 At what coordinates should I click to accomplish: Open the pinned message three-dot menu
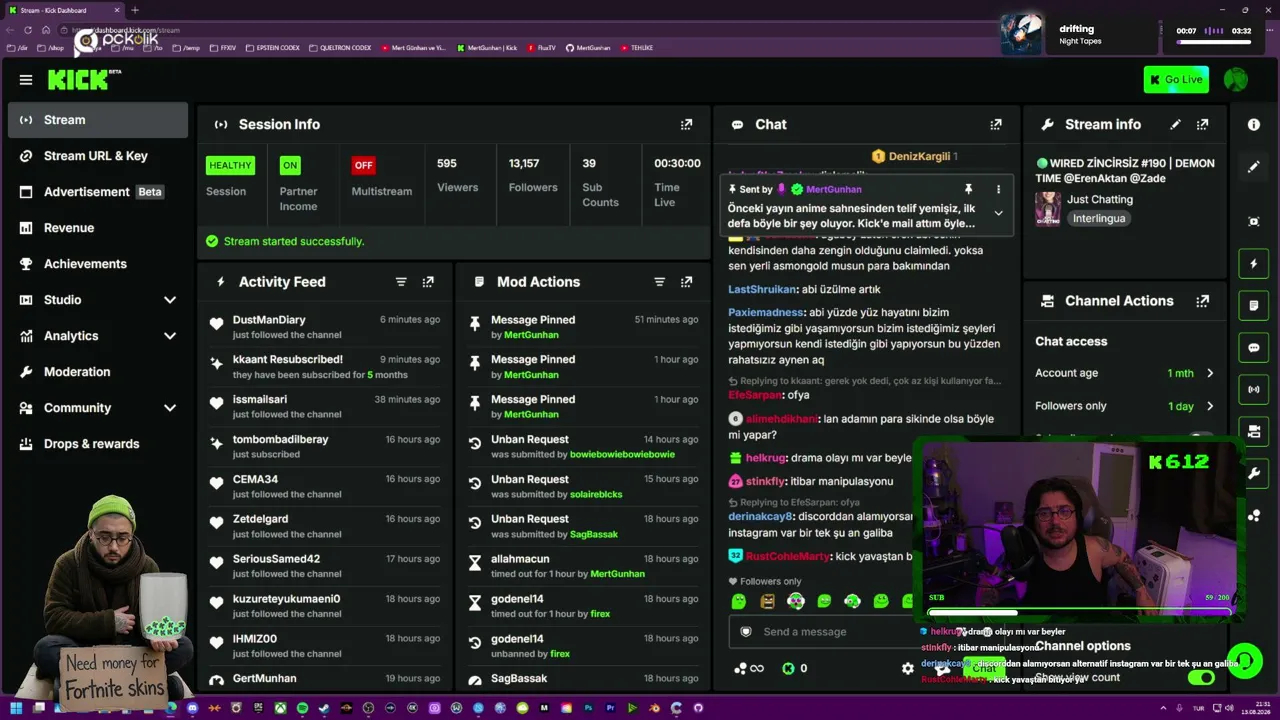pyautogui.click(x=998, y=189)
